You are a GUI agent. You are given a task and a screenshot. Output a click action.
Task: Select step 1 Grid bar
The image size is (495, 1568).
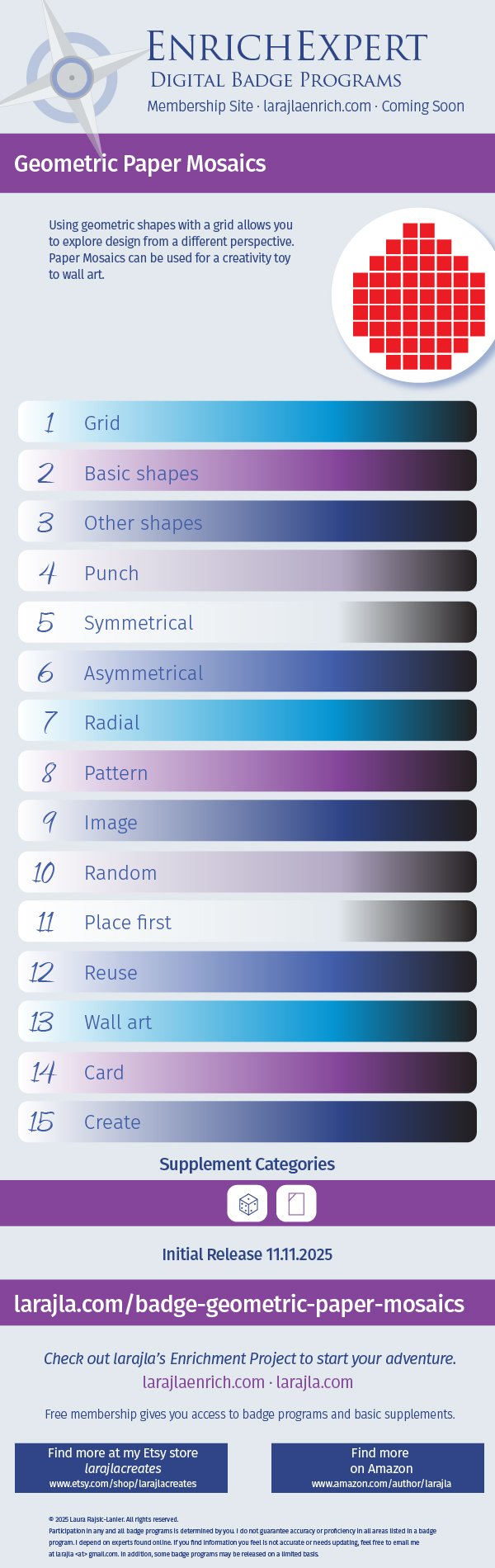pyautogui.click(x=247, y=422)
